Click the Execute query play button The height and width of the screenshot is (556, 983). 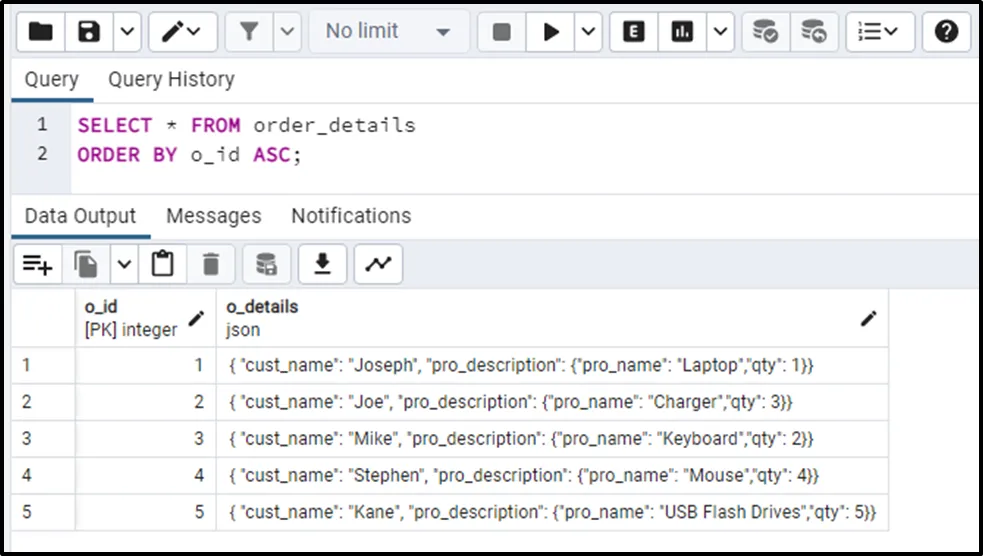[551, 32]
